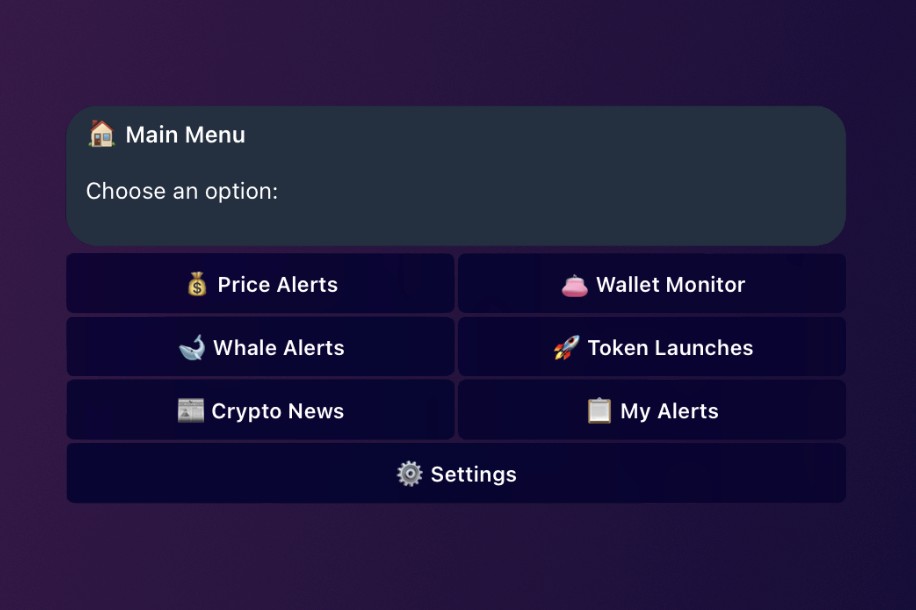
Task: Open Whale Alerts
Action: click(260, 348)
